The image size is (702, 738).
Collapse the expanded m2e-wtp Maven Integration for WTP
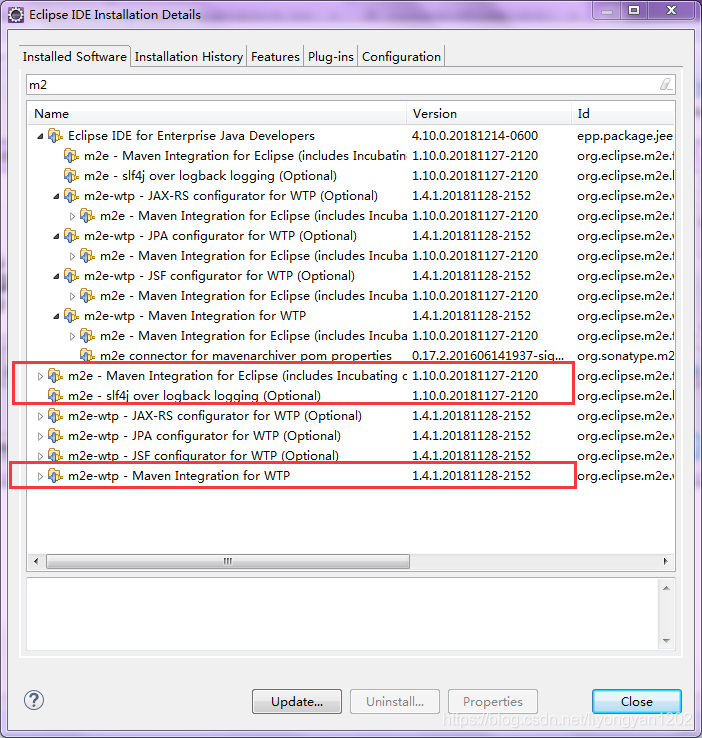(x=56, y=316)
